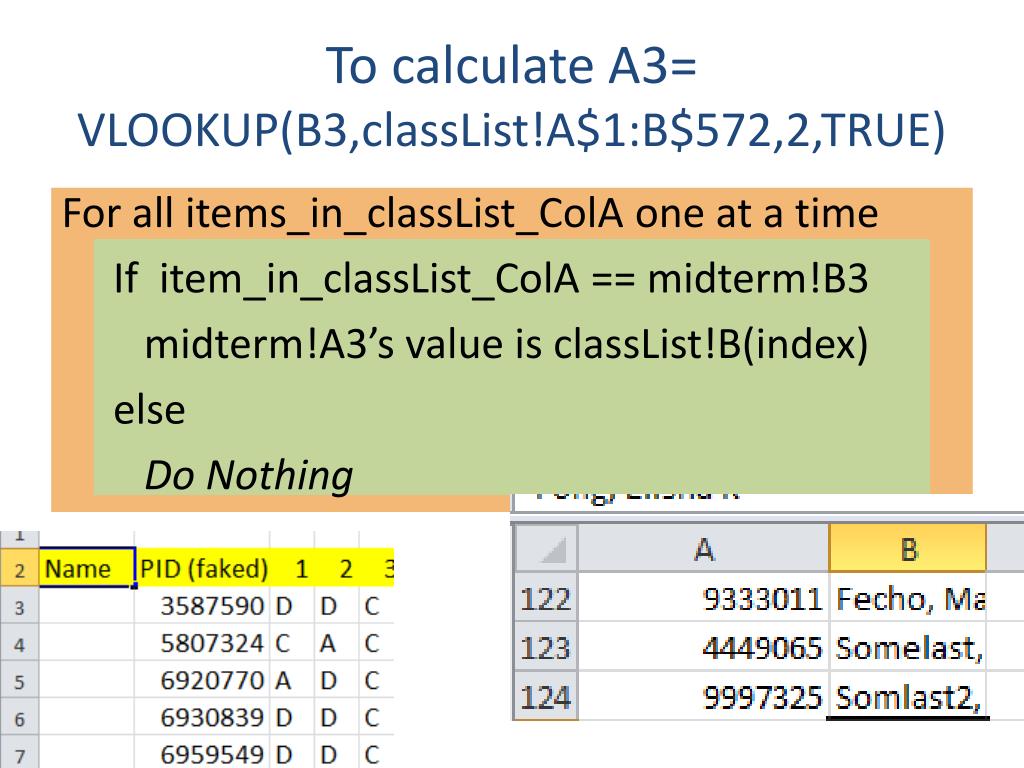Screen dimensions: 1024x768
Task: Select row header 123
Action: [546, 647]
